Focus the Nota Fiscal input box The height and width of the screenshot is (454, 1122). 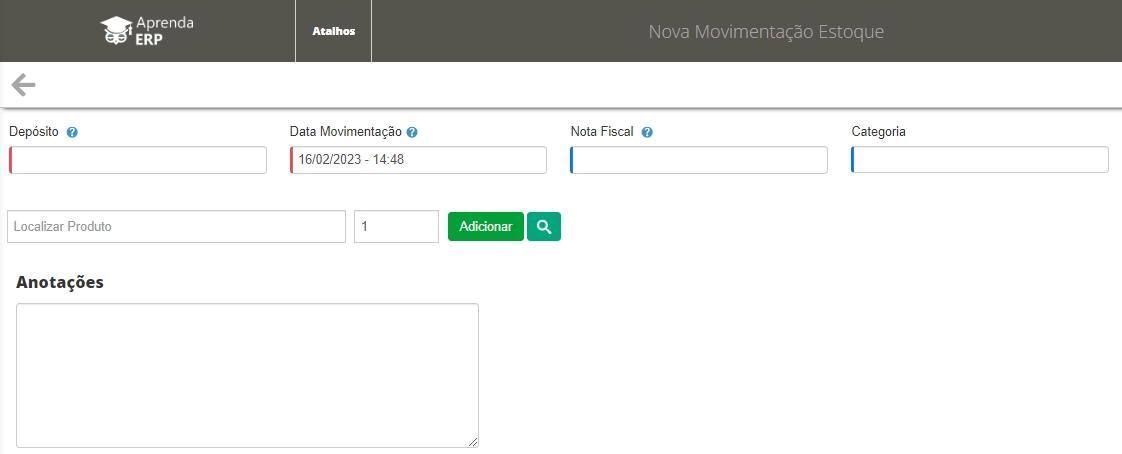pyautogui.click(x=699, y=160)
